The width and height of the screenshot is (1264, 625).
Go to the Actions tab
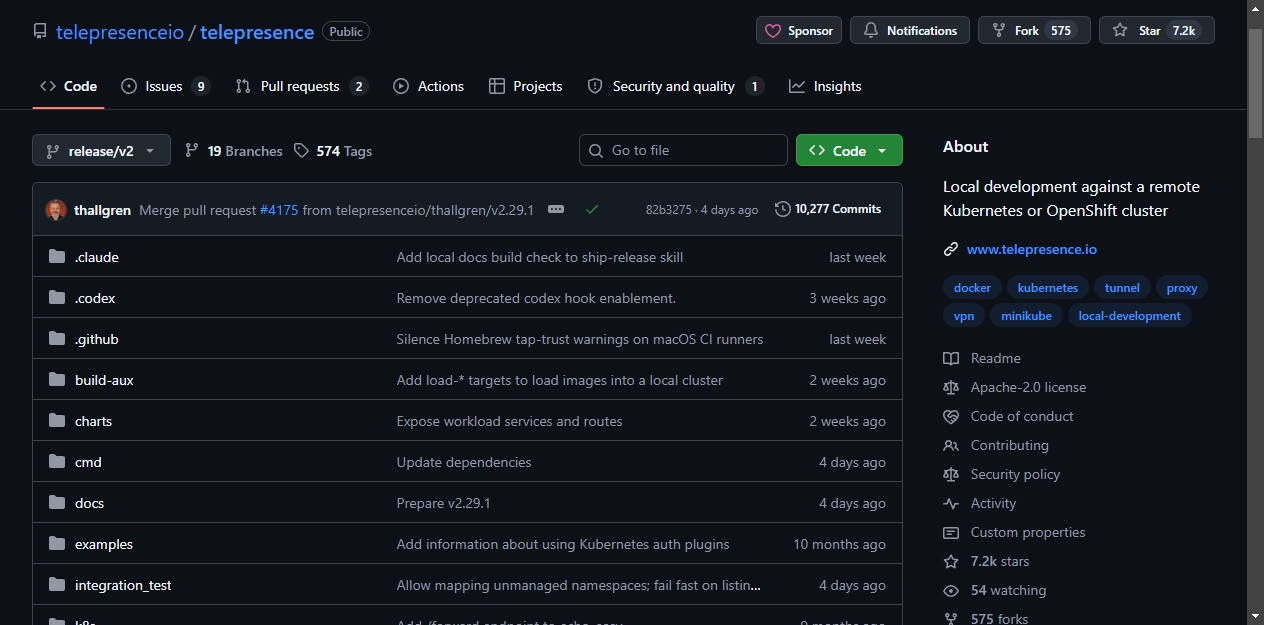tap(428, 86)
